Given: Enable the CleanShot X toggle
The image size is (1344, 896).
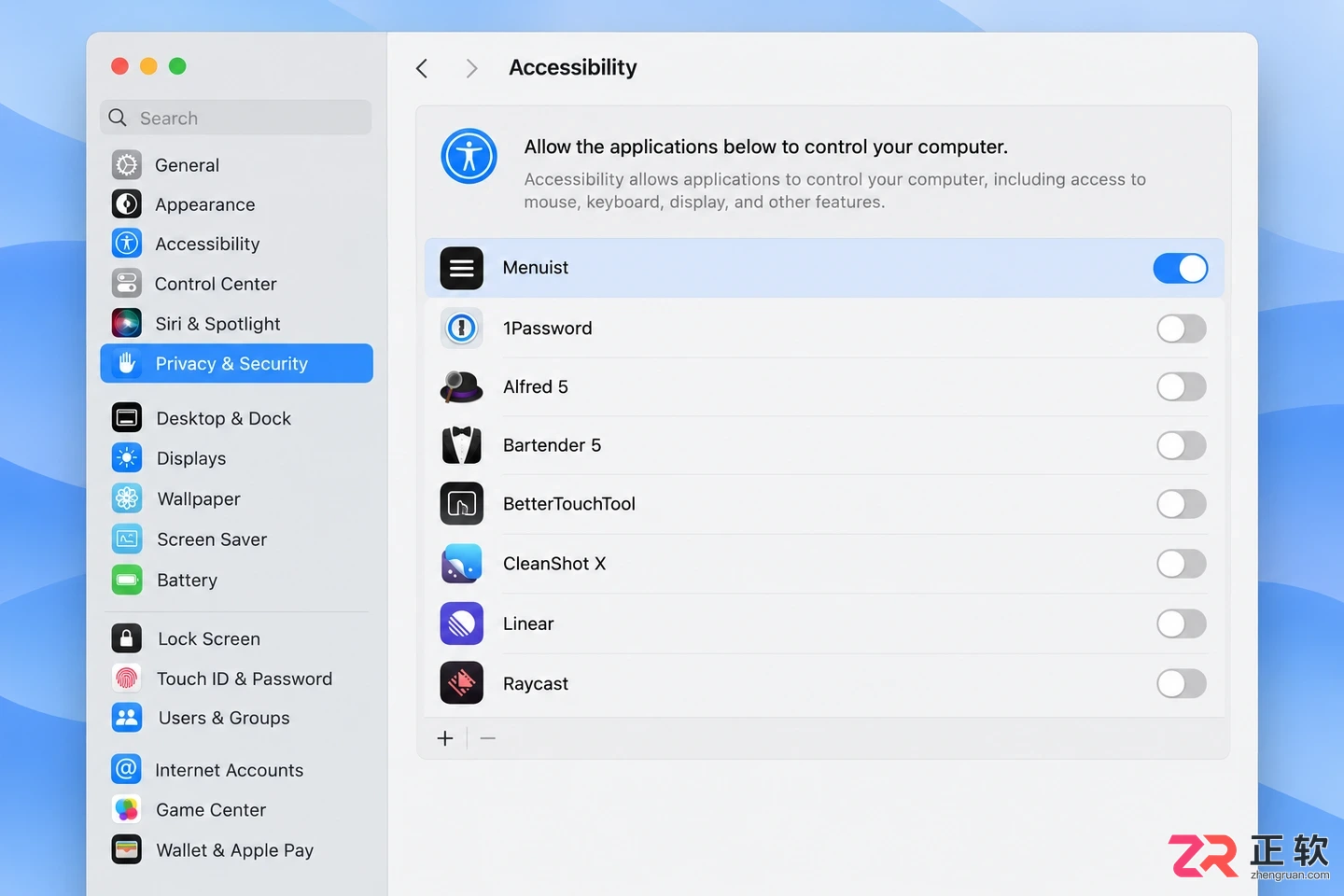Looking at the screenshot, I should (x=1182, y=564).
